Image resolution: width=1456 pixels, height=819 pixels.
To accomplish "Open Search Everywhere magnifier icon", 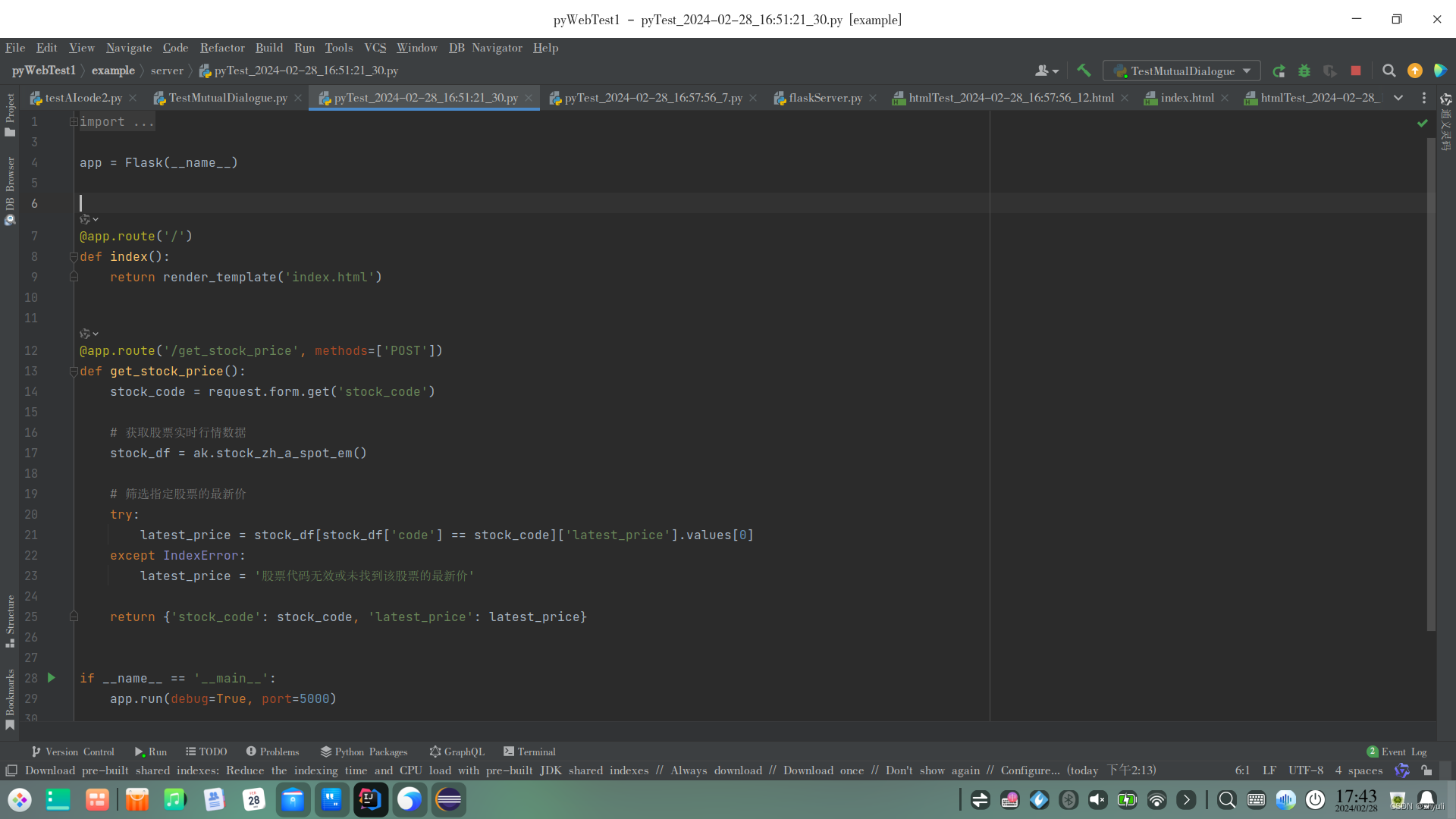I will [x=1389, y=71].
